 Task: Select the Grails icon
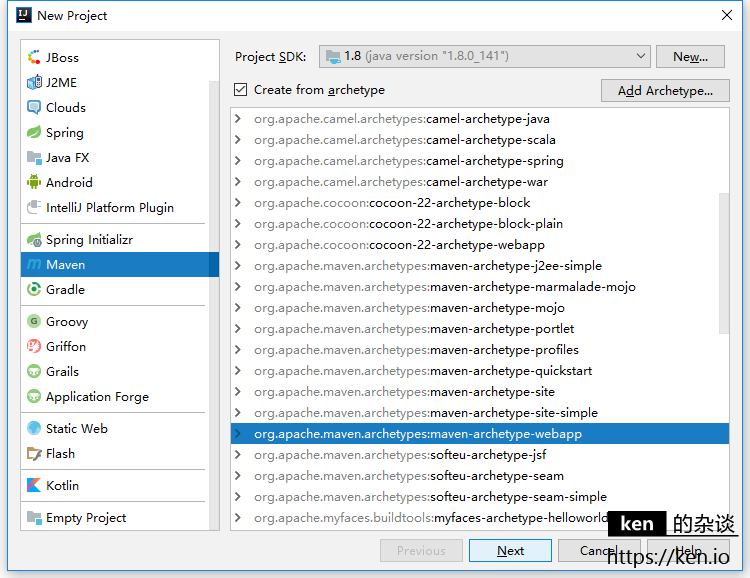tap(34, 371)
